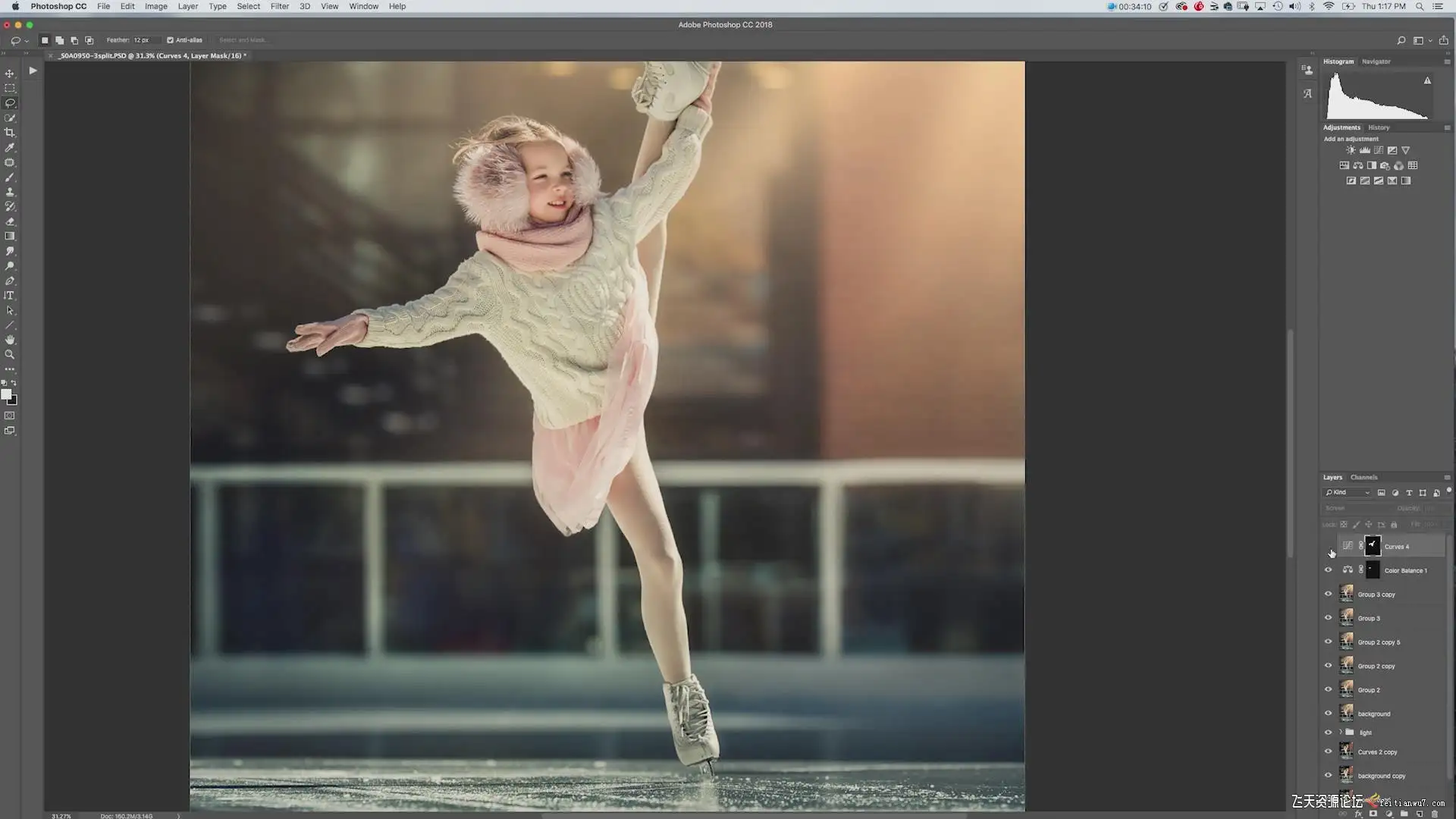Switch to the Channels tab
Image resolution: width=1456 pixels, height=819 pixels.
click(1363, 478)
